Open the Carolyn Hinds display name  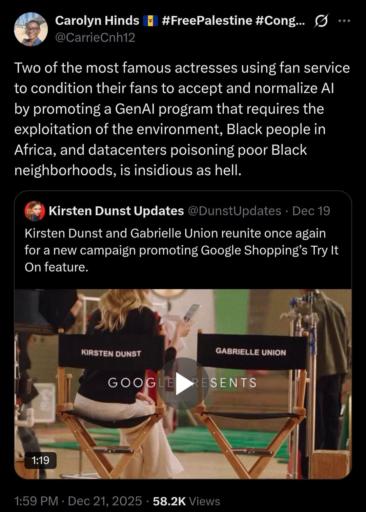[97, 21]
